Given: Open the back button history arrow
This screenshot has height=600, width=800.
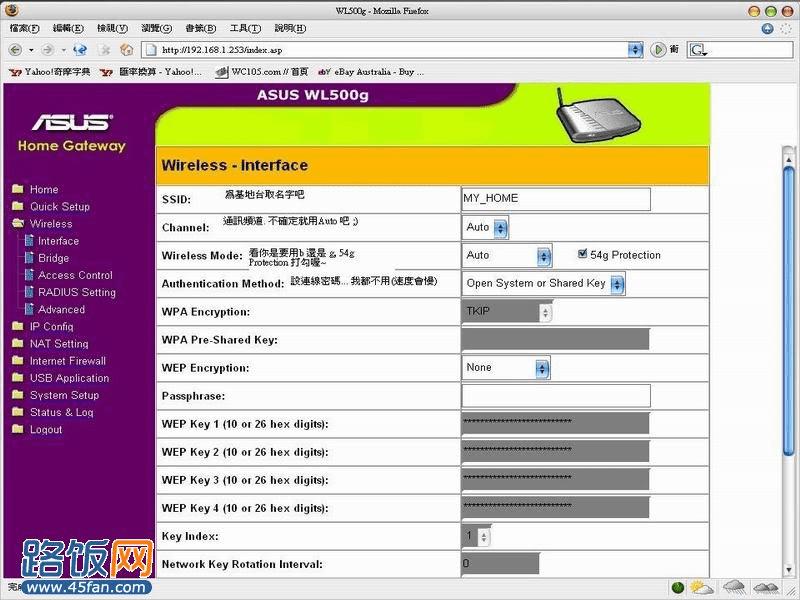Looking at the screenshot, I should 31,50.
